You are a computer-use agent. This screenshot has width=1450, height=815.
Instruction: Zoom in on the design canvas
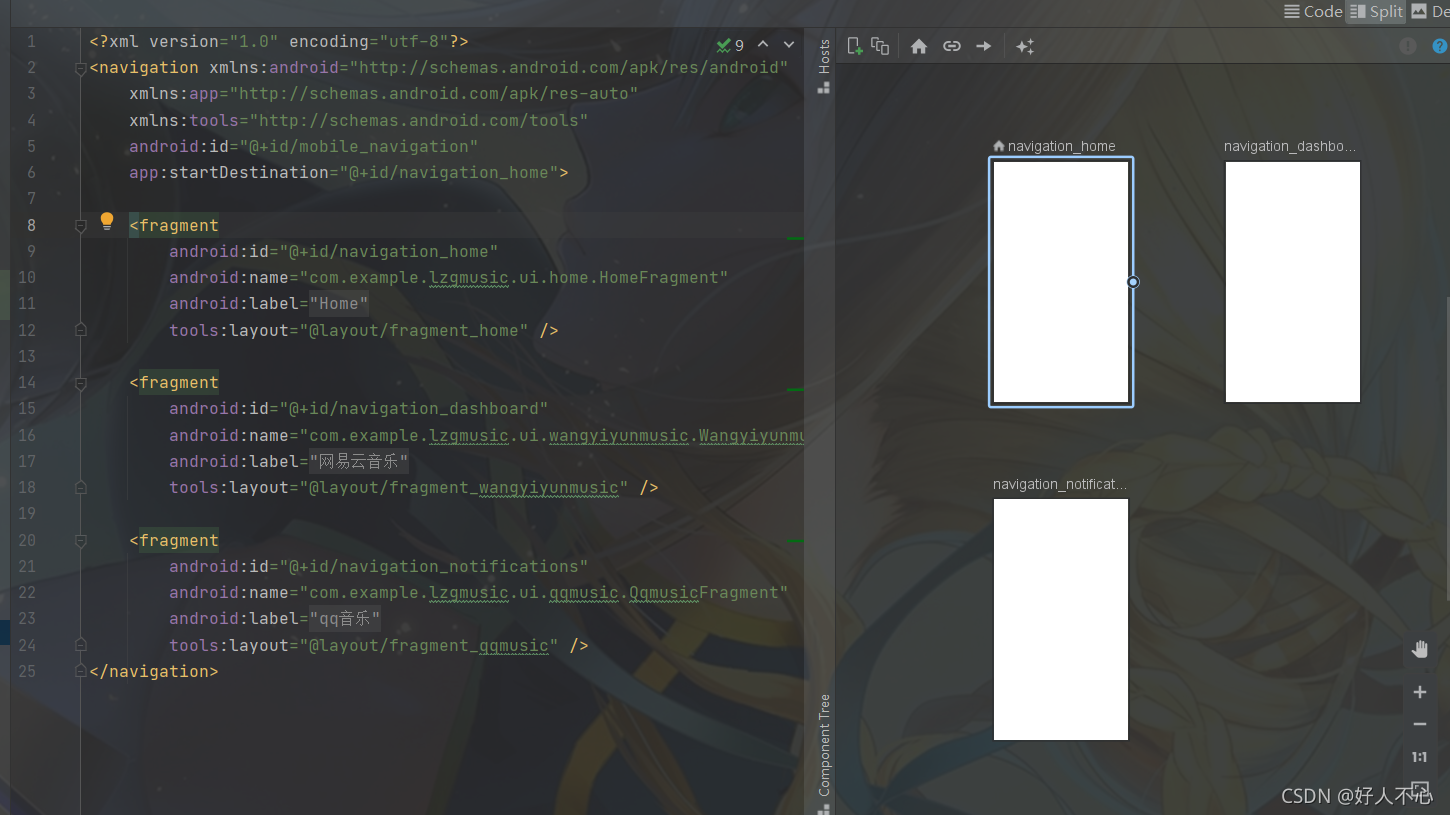pos(1419,691)
